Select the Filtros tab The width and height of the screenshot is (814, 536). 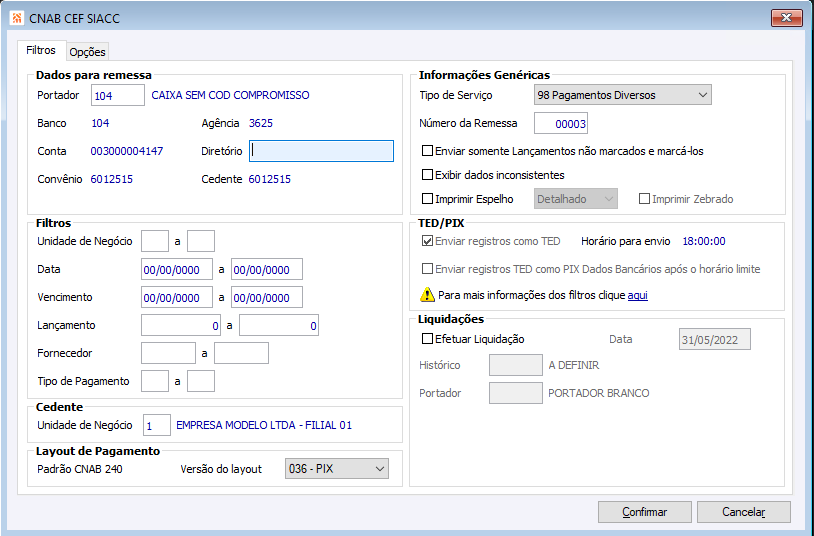40,51
